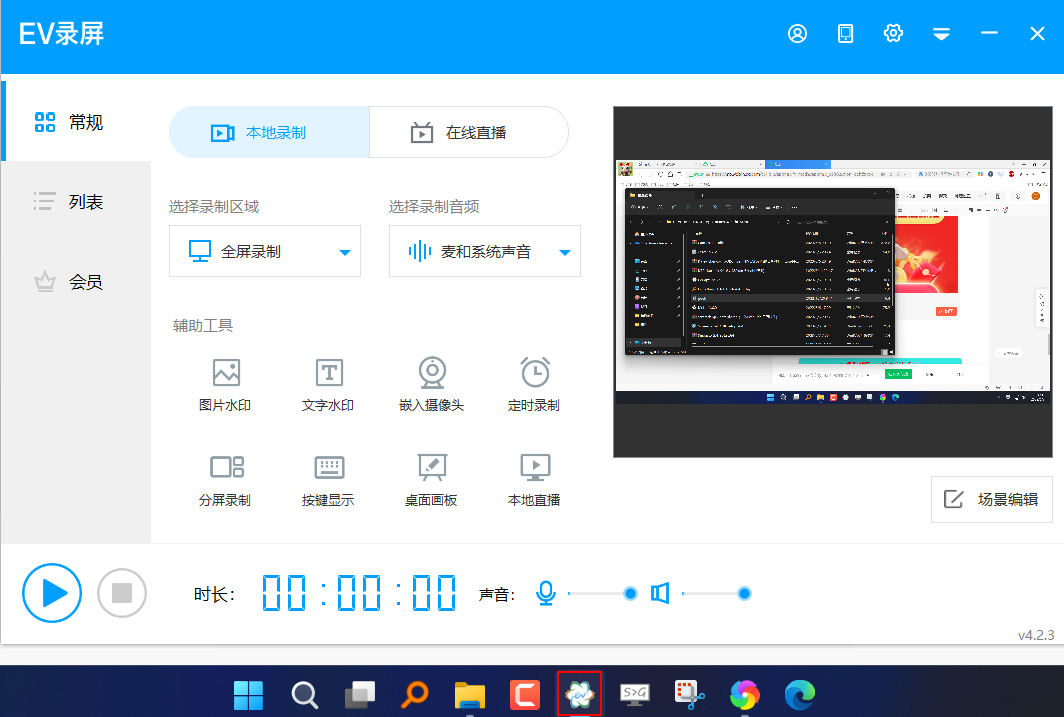The image size is (1064, 717).
Task: Open the Windows Start menu
Action: (x=248, y=695)
